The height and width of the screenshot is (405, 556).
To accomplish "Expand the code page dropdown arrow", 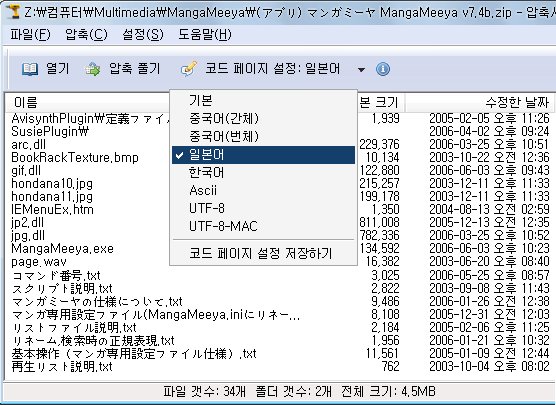I will (361, 70).
